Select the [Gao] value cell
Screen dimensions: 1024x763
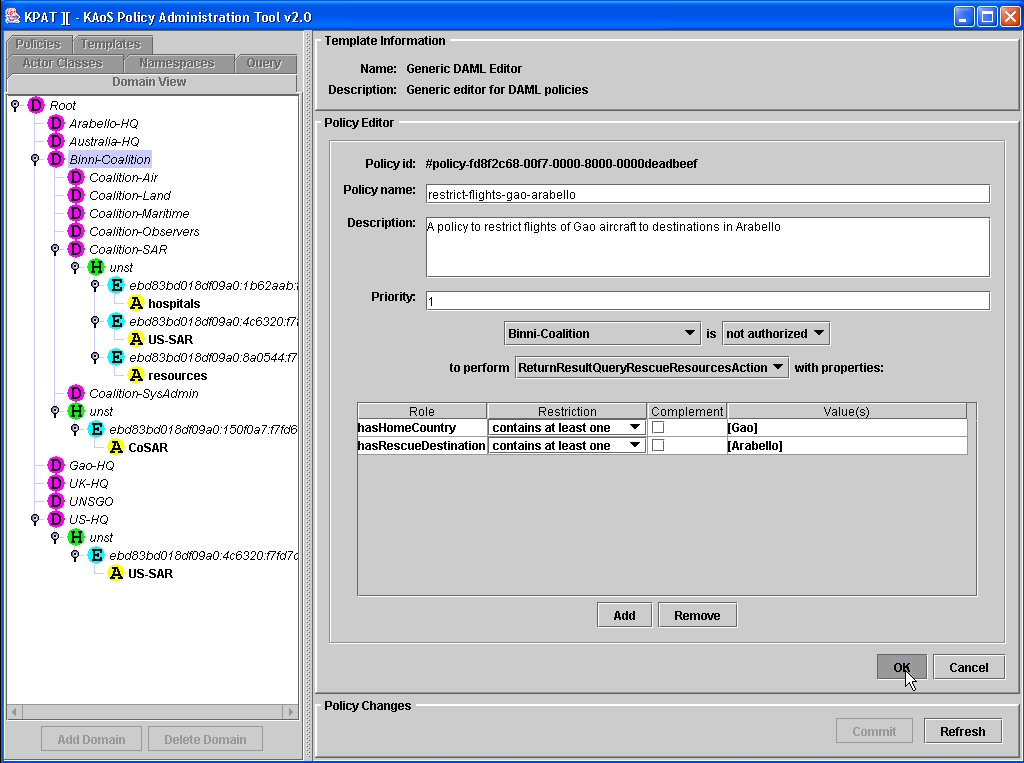846,427
